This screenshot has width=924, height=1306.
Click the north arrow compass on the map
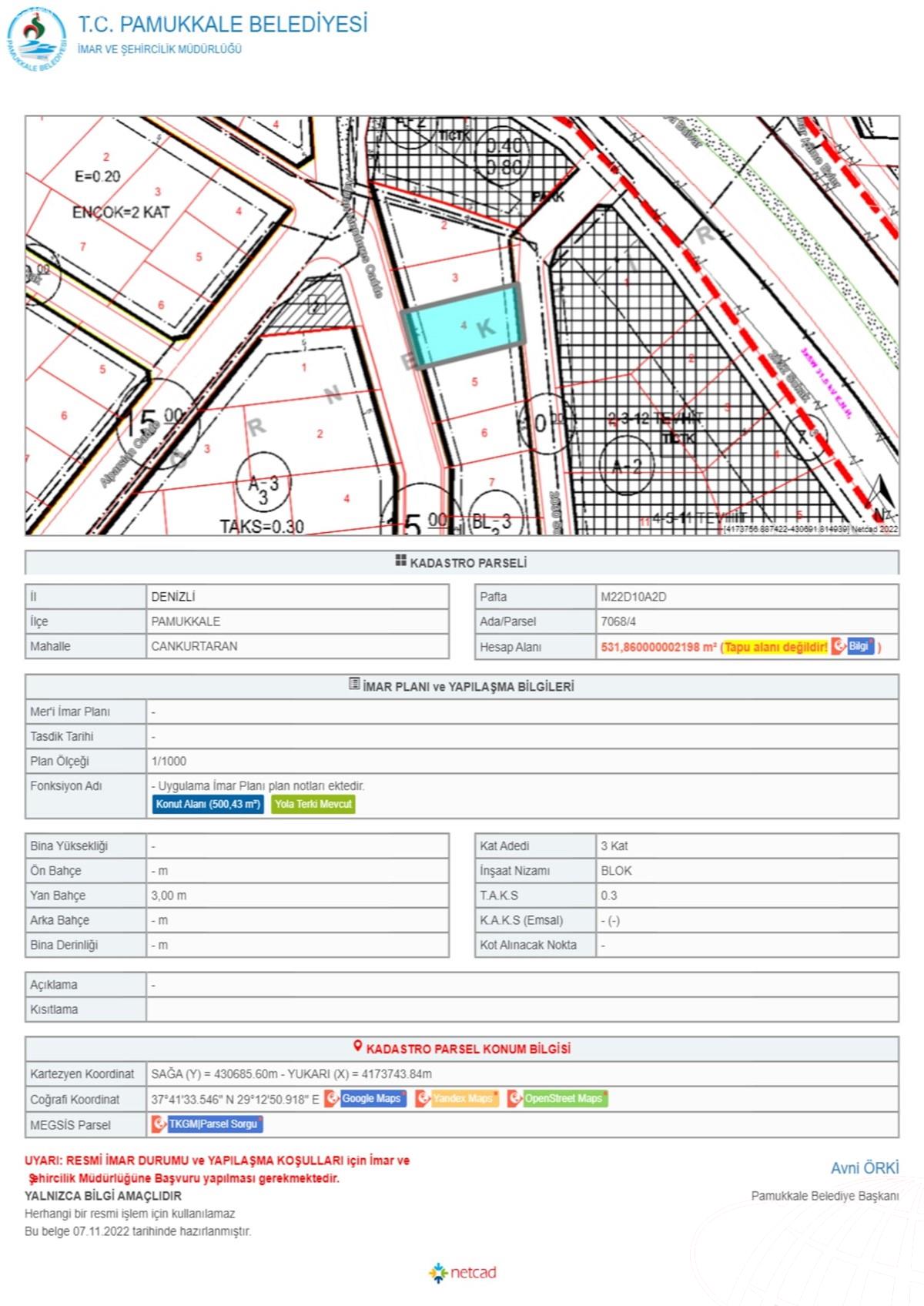882,497
